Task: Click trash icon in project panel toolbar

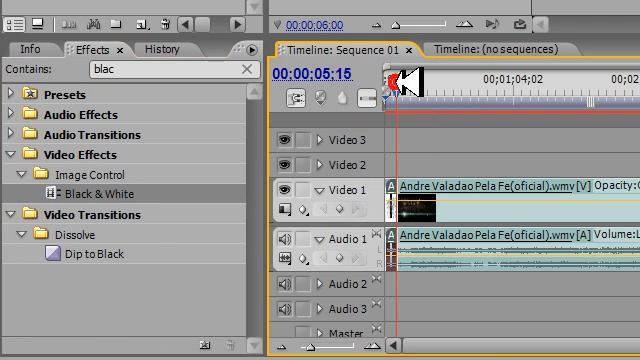Action: point(165,24)
